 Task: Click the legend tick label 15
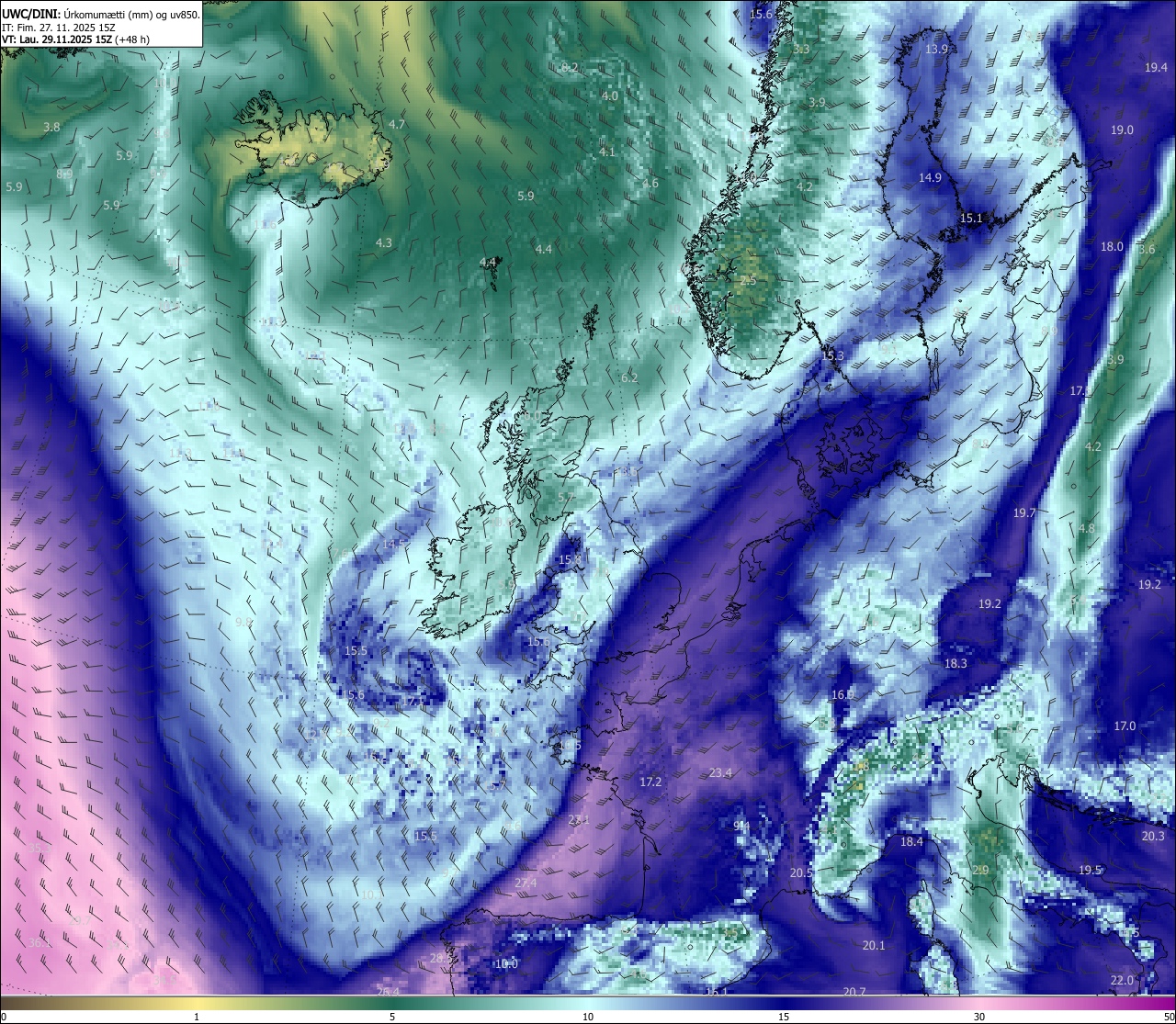click(784, 1017)
